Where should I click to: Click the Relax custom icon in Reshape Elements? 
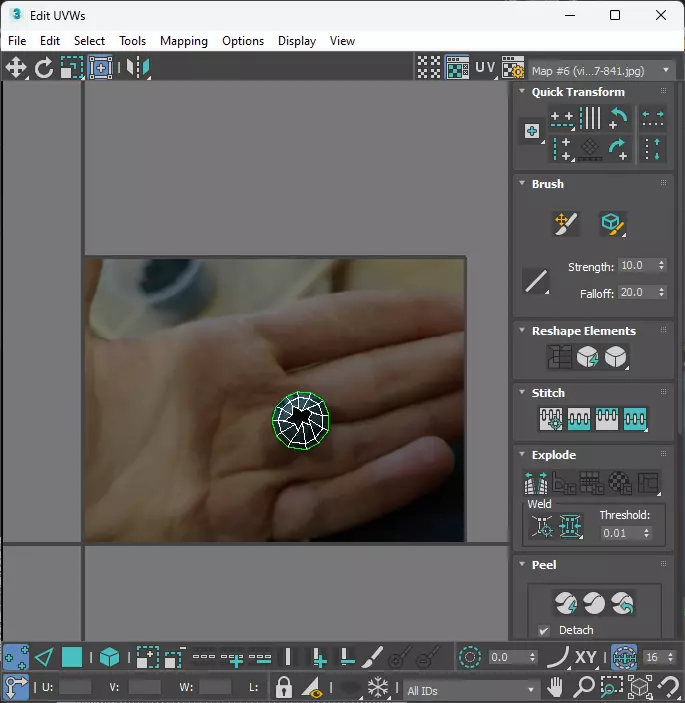(616, 357)
